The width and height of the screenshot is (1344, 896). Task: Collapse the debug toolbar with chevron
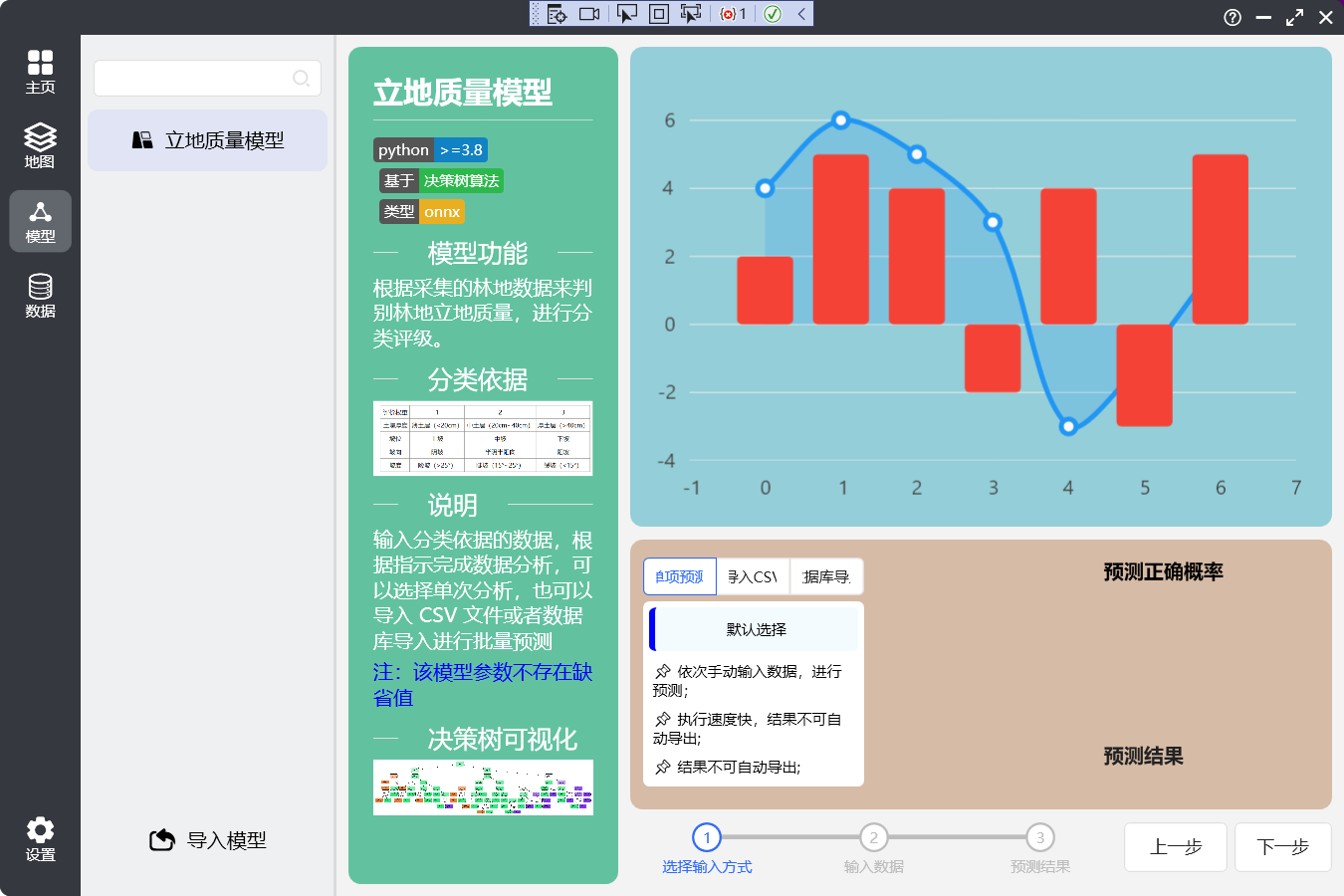click(801, 14)
